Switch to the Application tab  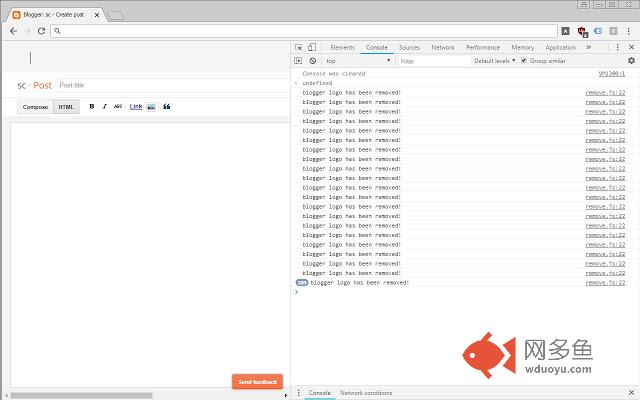tap(560, 47)
